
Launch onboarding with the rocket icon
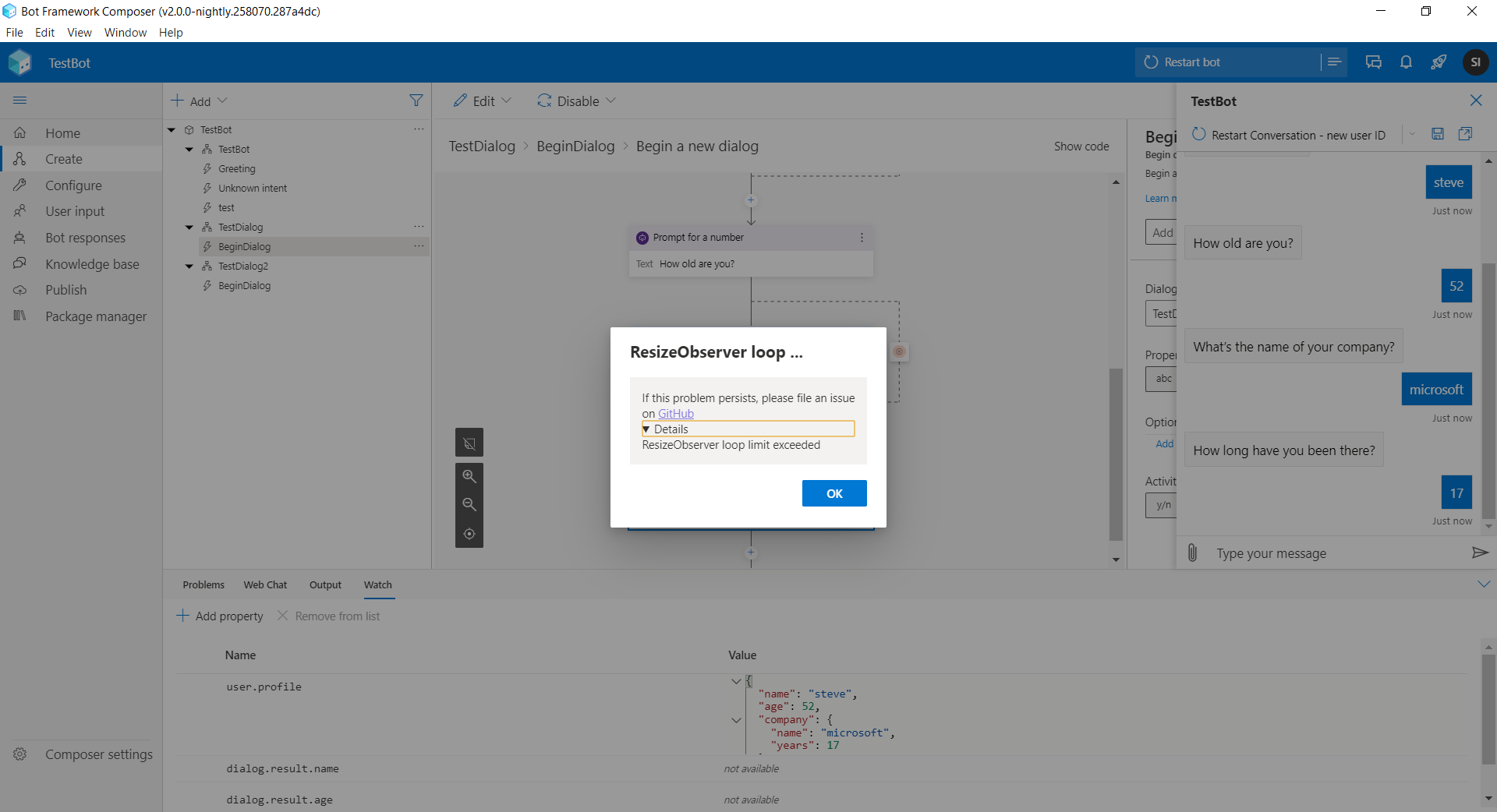click(x=1439, y=62)
